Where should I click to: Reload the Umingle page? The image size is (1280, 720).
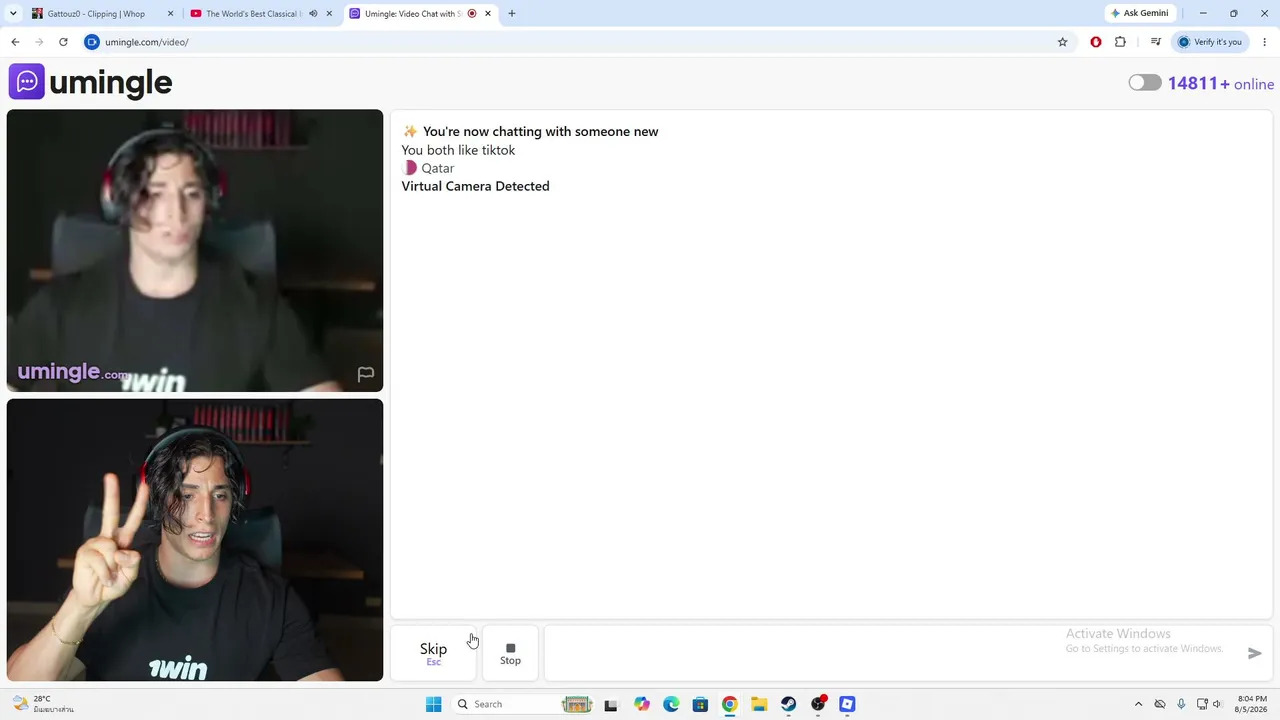pos(63,42)
